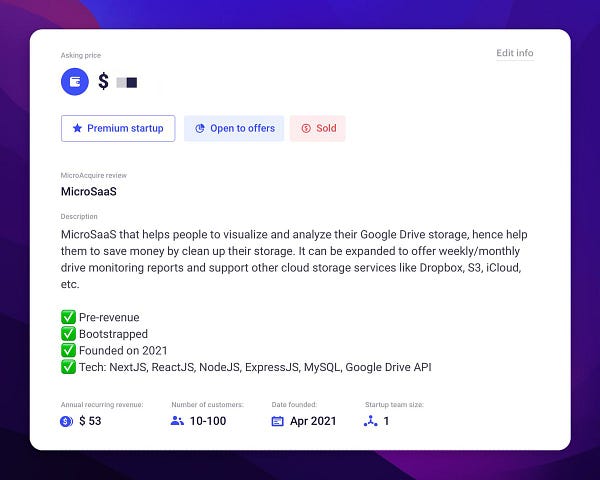Select the Open to offers badge
Screen dimensions: 600x480
coord(234,128)
